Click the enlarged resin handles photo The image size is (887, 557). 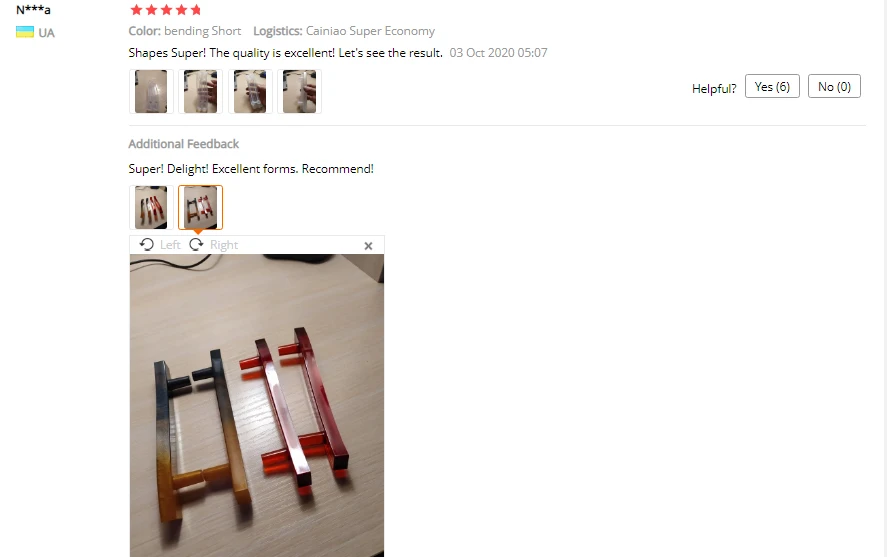[x=257, y=405]
